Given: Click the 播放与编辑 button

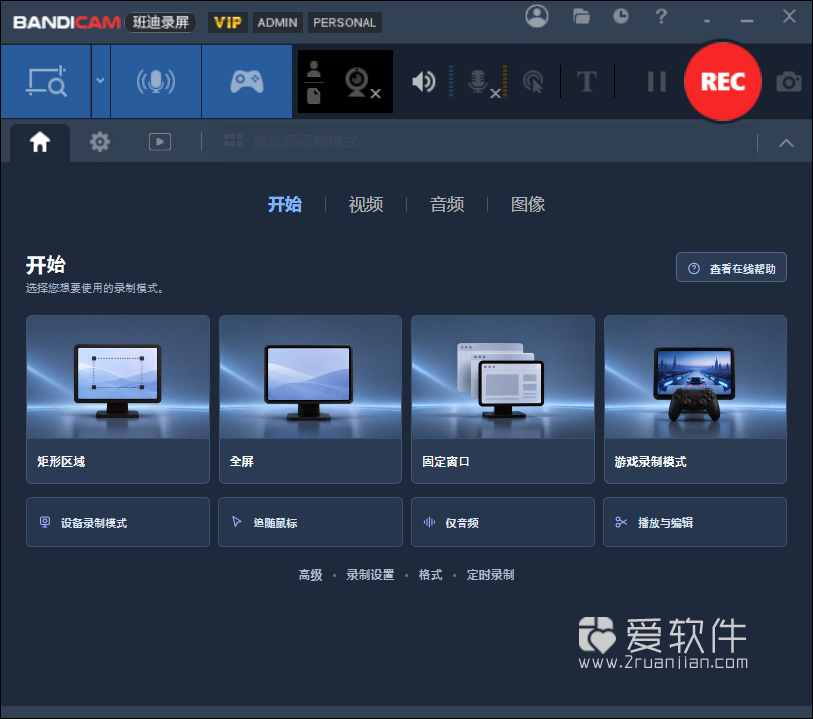Looking at the screenshot, I should 695,522.
